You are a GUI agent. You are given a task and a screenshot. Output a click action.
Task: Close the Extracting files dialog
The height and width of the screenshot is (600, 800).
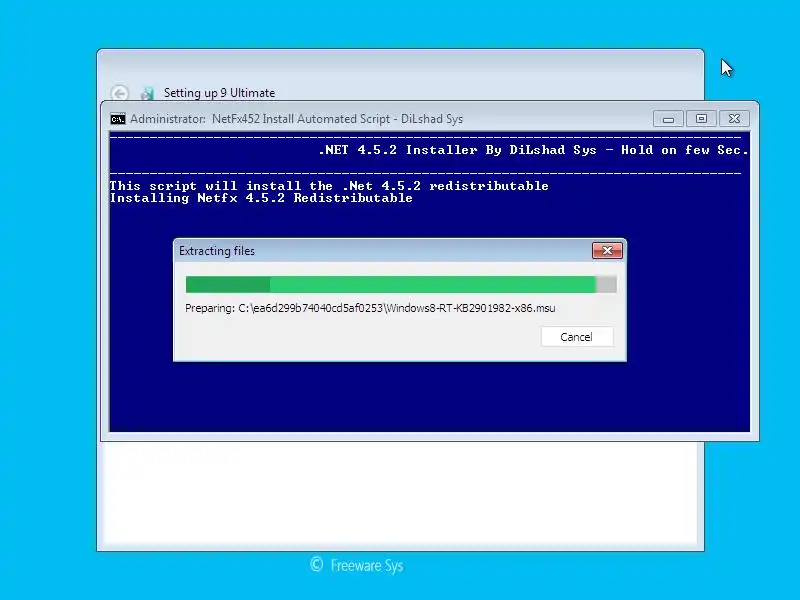(x=607, y=251)
